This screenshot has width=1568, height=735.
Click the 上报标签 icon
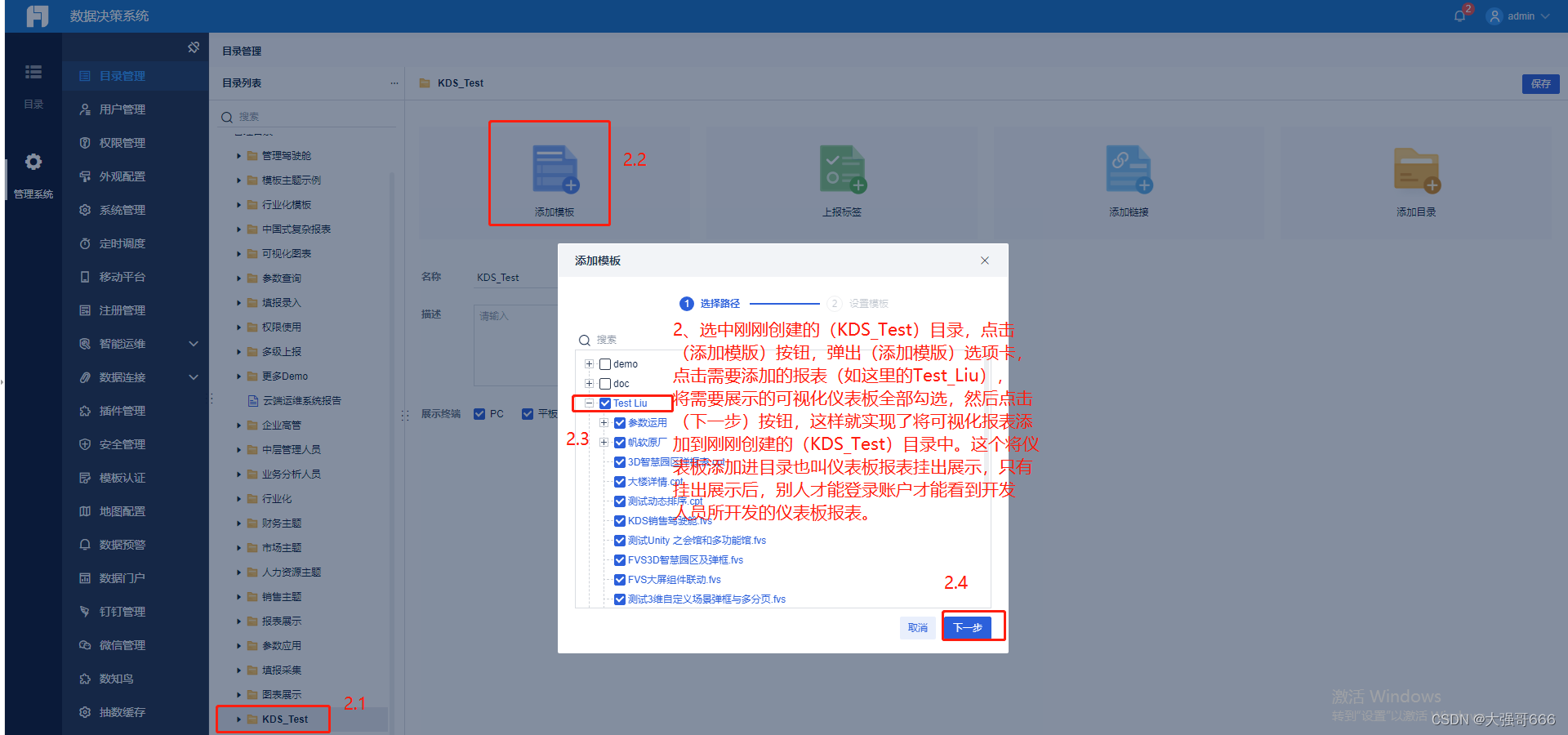coord(843,169)
